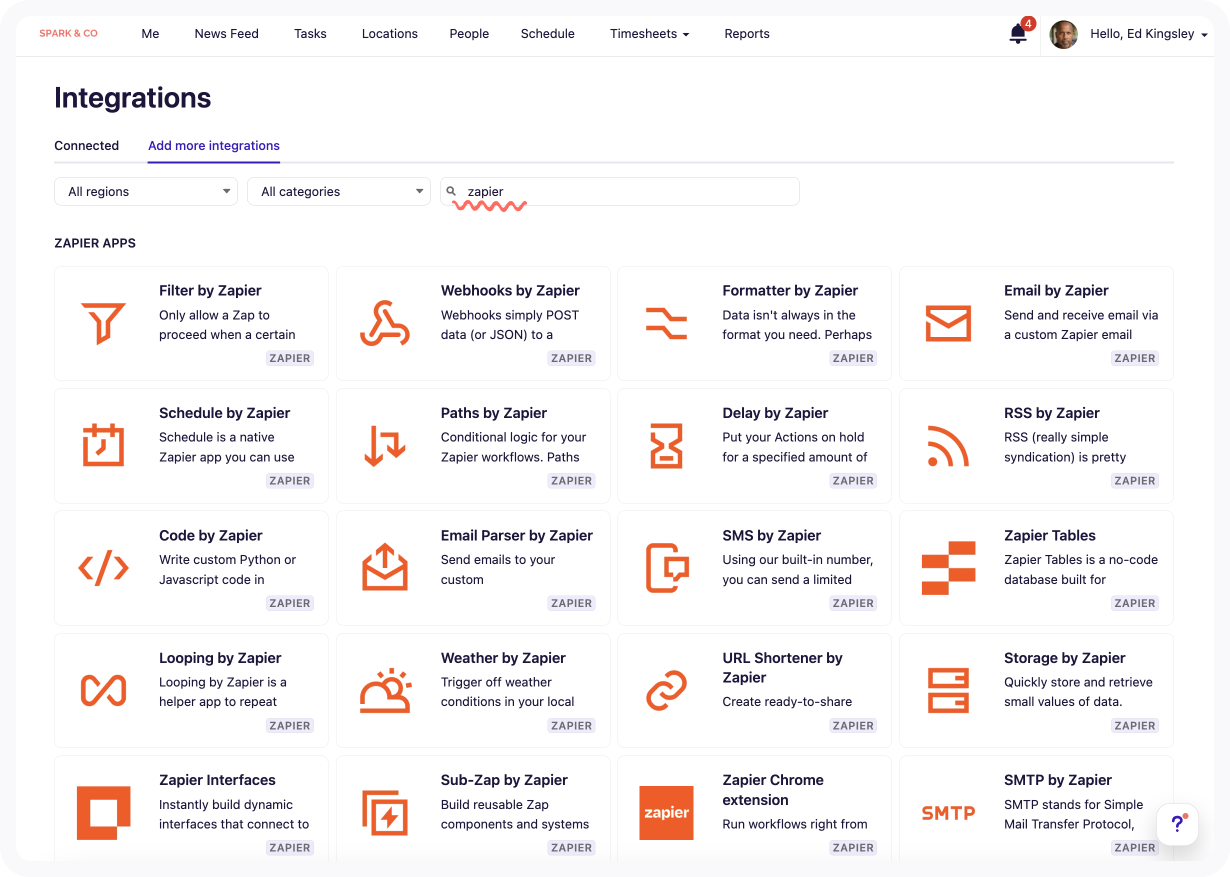The image size is (1230, 877).
Task: Click the Sub-Zap by Zapier lightning icon
Action: point(385,813)
